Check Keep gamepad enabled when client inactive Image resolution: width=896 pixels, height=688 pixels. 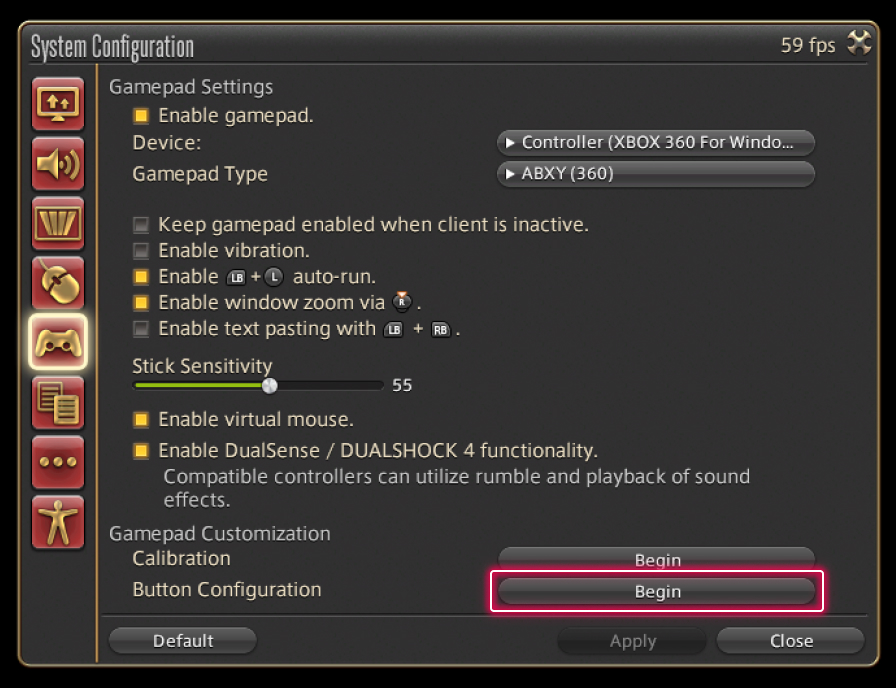click(x=141, y=225)
